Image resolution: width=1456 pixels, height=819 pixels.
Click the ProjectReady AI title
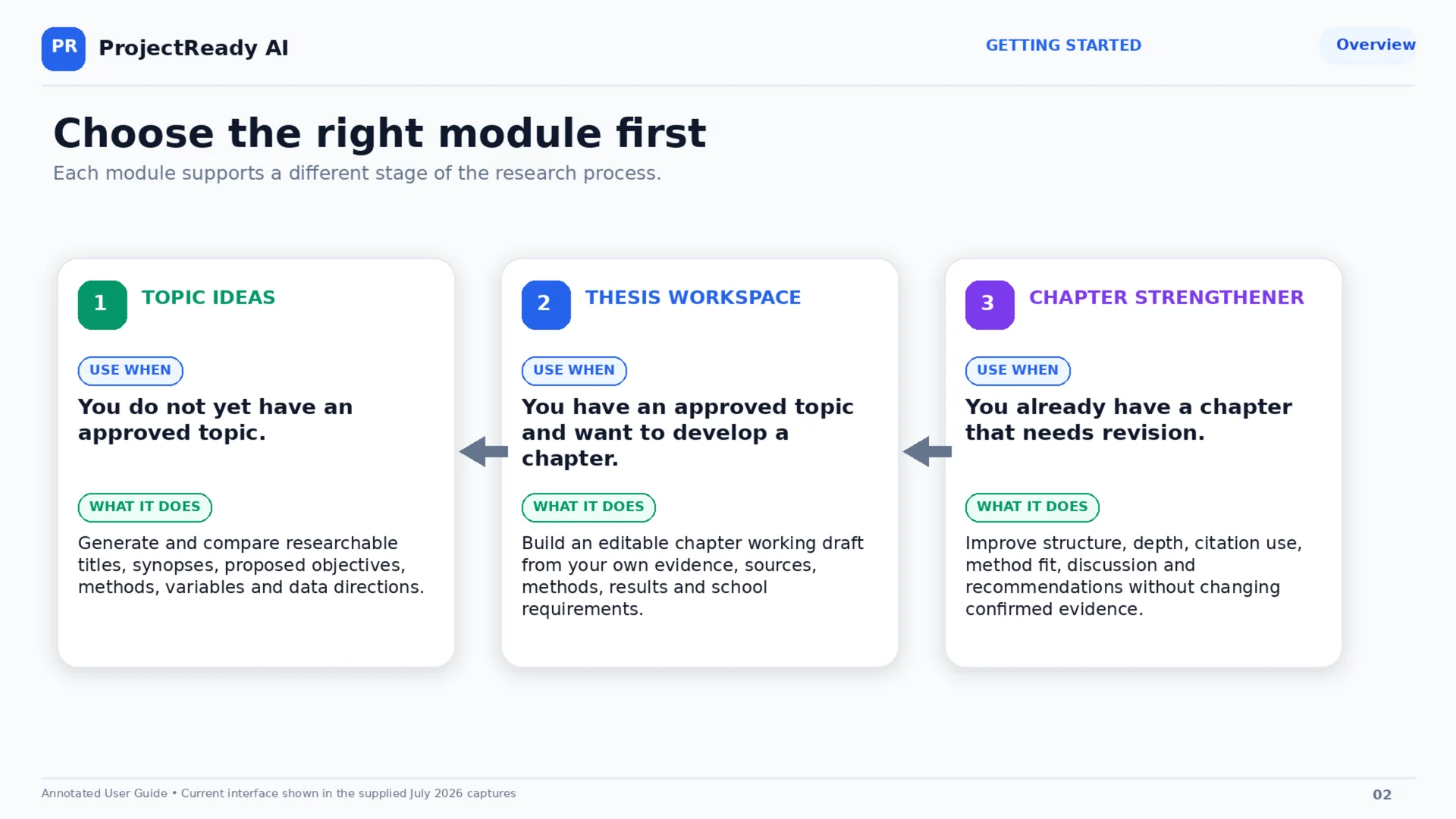(193, 48)
